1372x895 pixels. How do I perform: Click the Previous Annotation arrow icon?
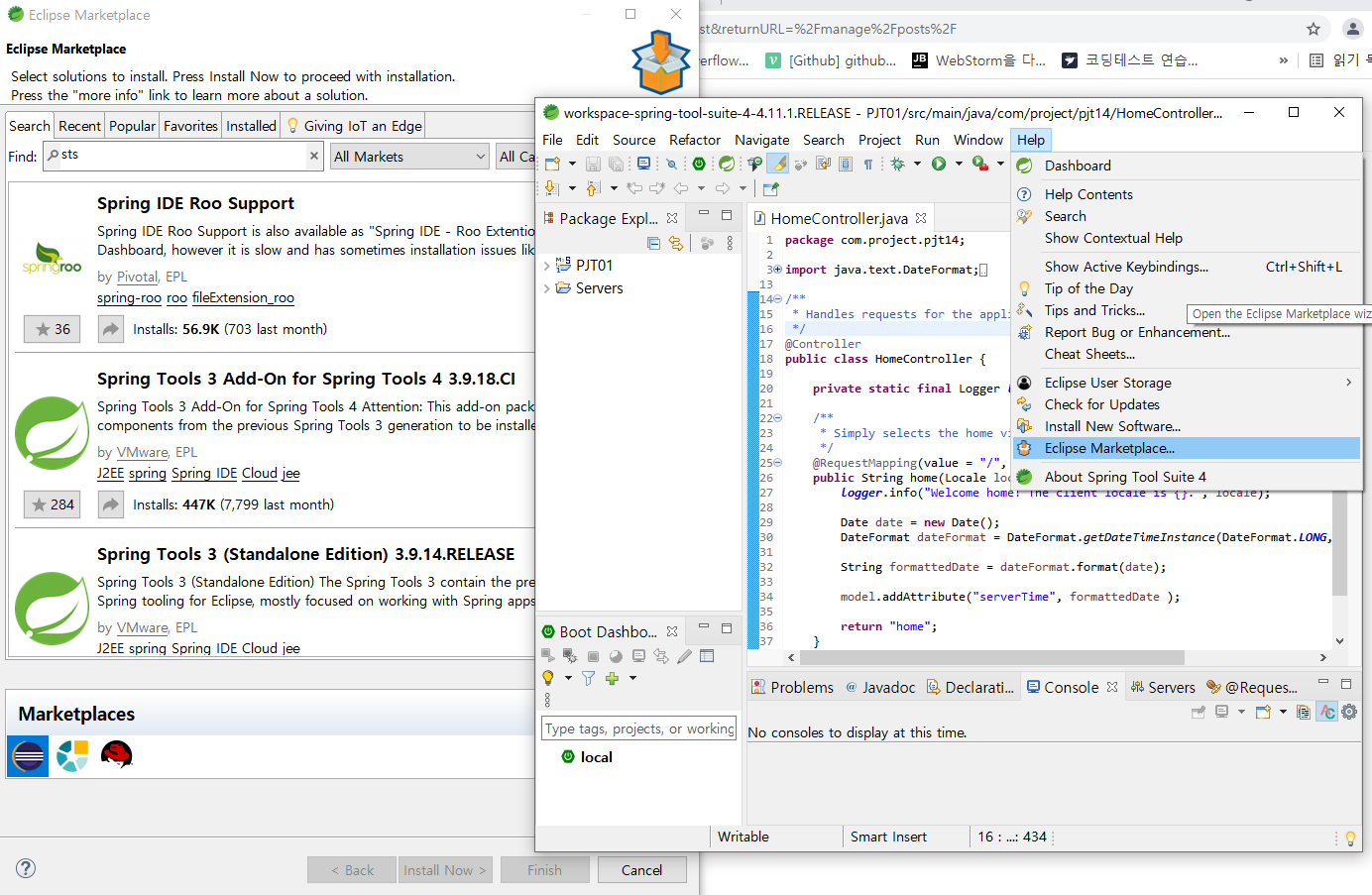(x=594, y=188)
